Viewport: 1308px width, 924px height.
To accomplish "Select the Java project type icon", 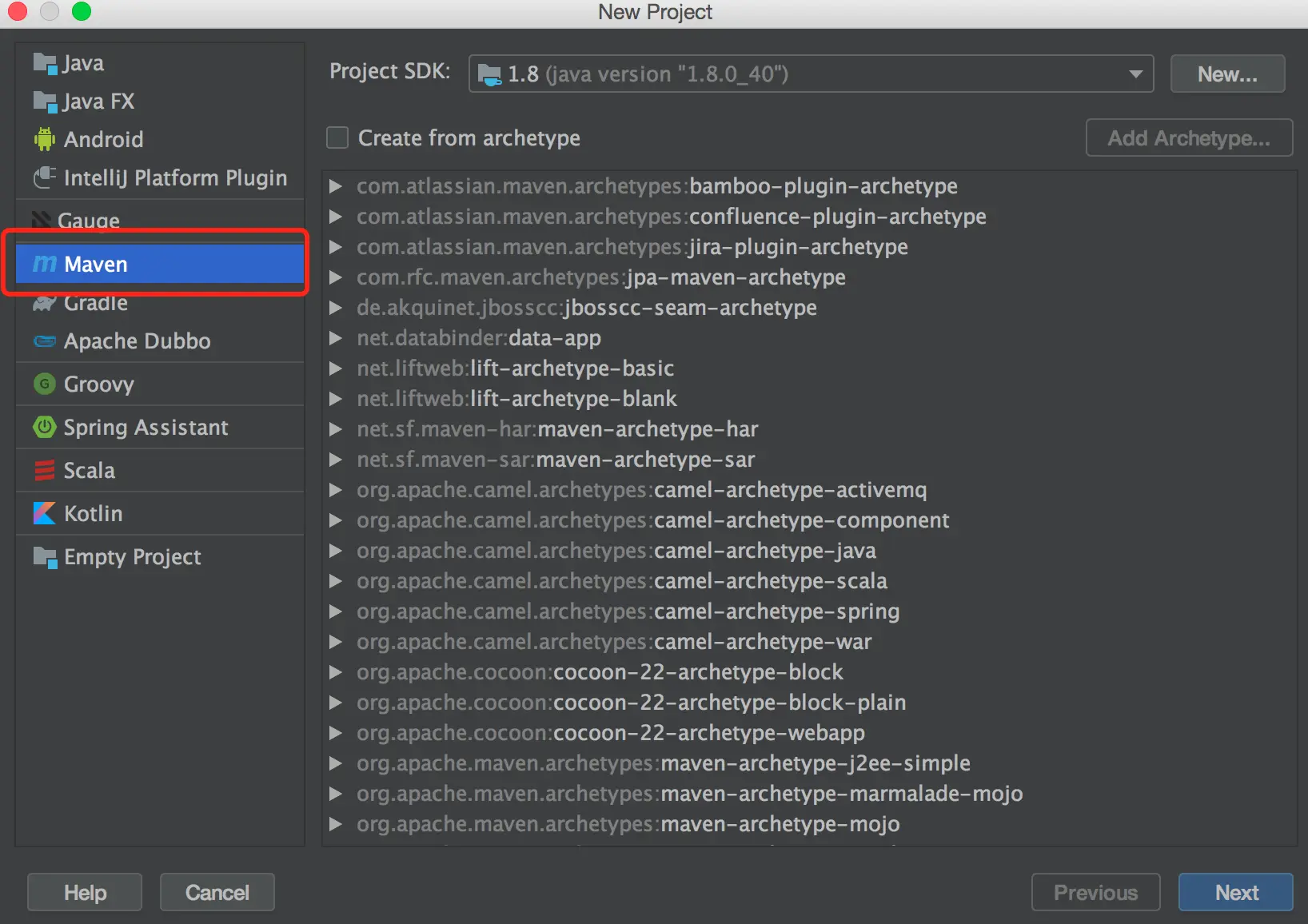I will pyautogui.click(x=45, y=63).
